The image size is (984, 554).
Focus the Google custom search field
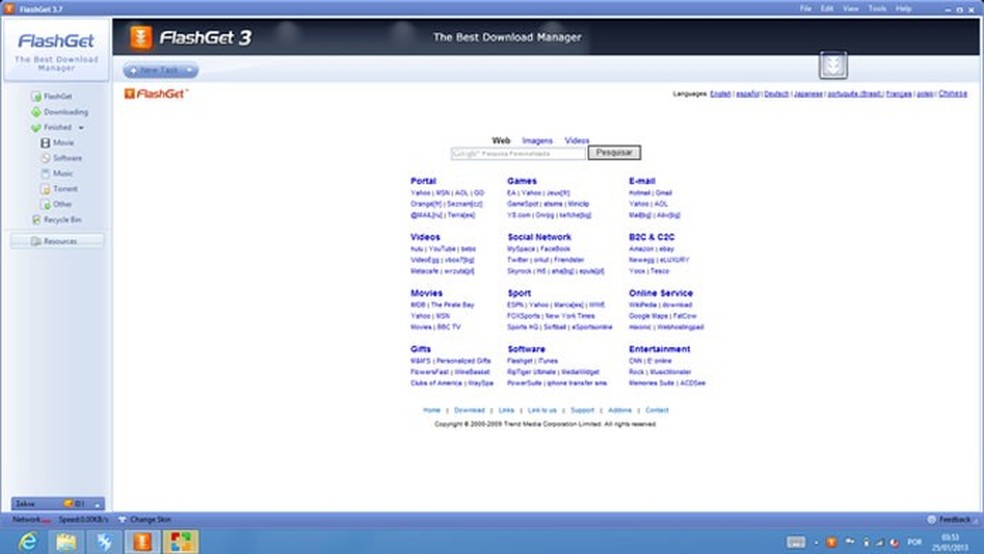(x=518, y=154)
